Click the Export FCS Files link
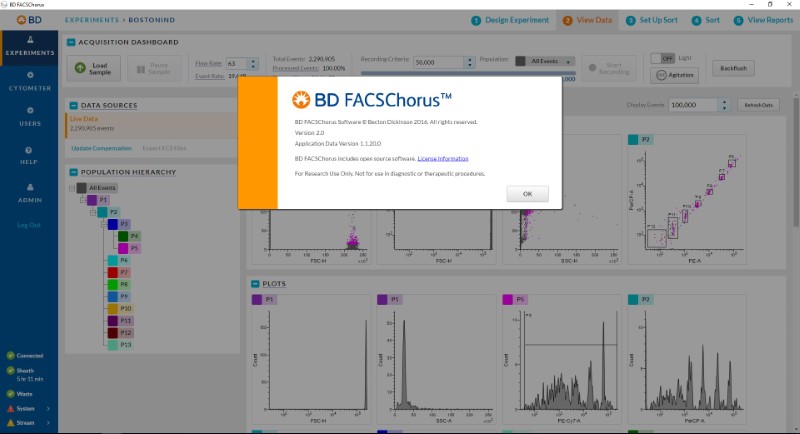800x434 pixels. pyautogui.click(x=164, y=148)
